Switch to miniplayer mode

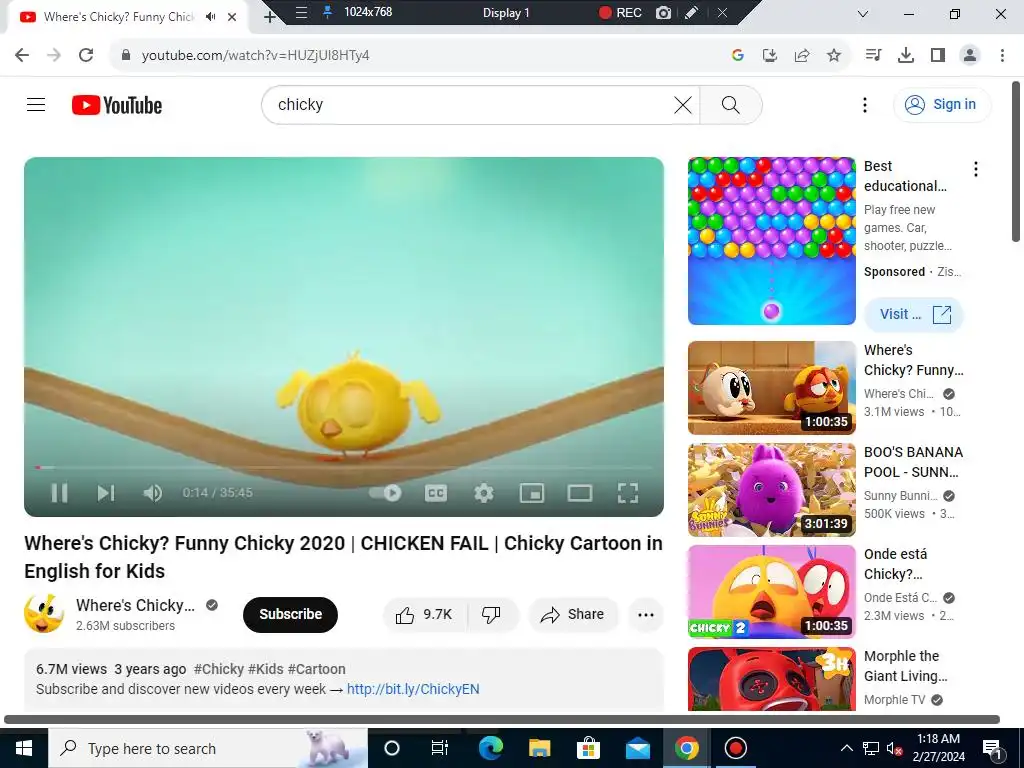point(532,493)
